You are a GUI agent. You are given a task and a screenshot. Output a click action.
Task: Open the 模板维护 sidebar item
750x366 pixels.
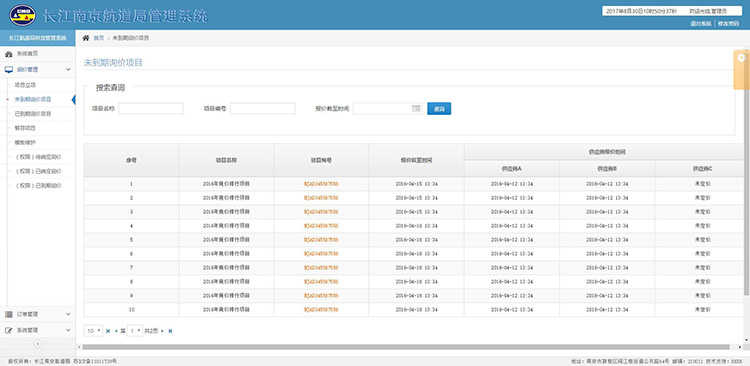tap(25, 143)
